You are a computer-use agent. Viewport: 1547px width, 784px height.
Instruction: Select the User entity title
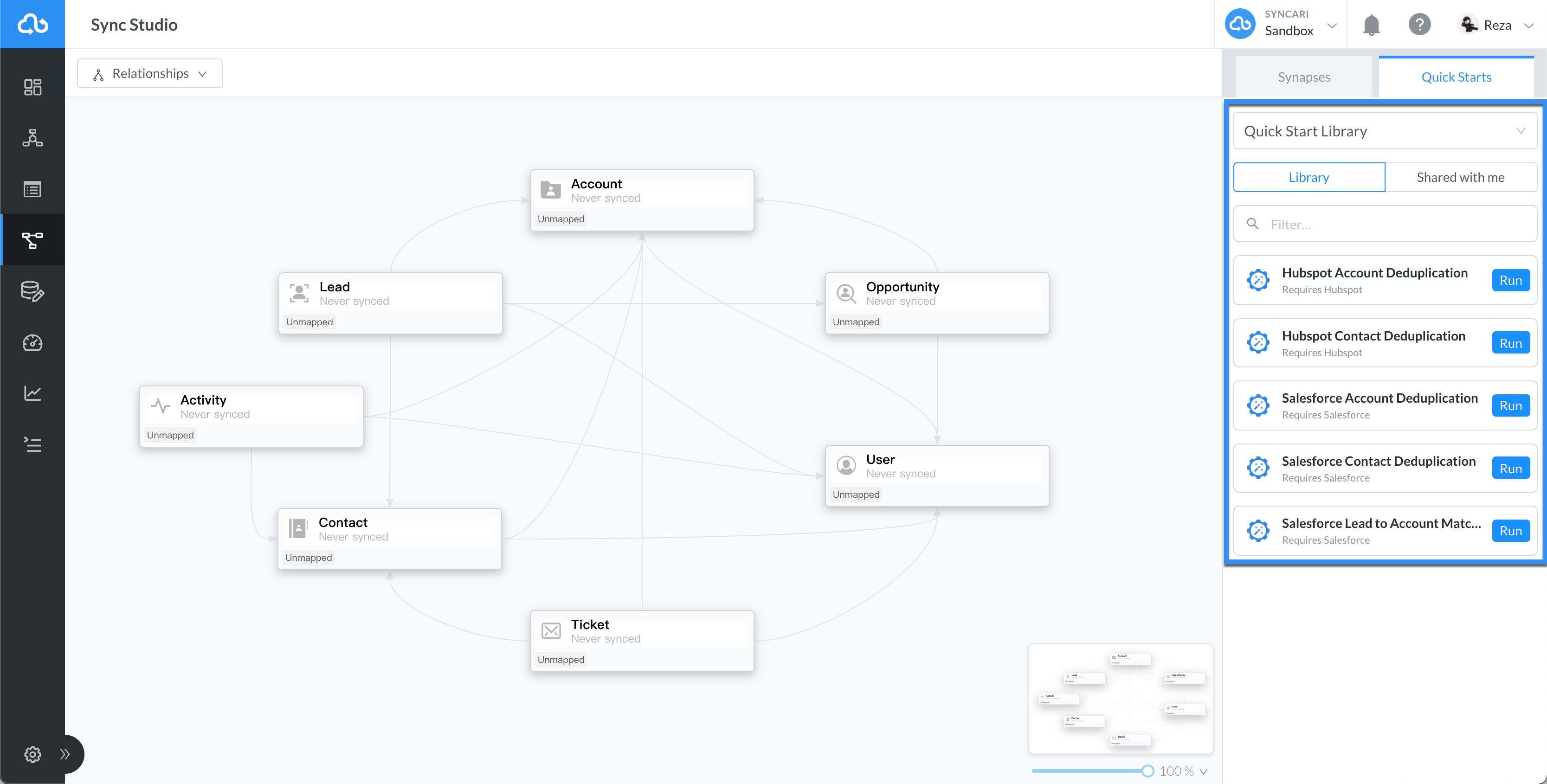pos(880,459)
